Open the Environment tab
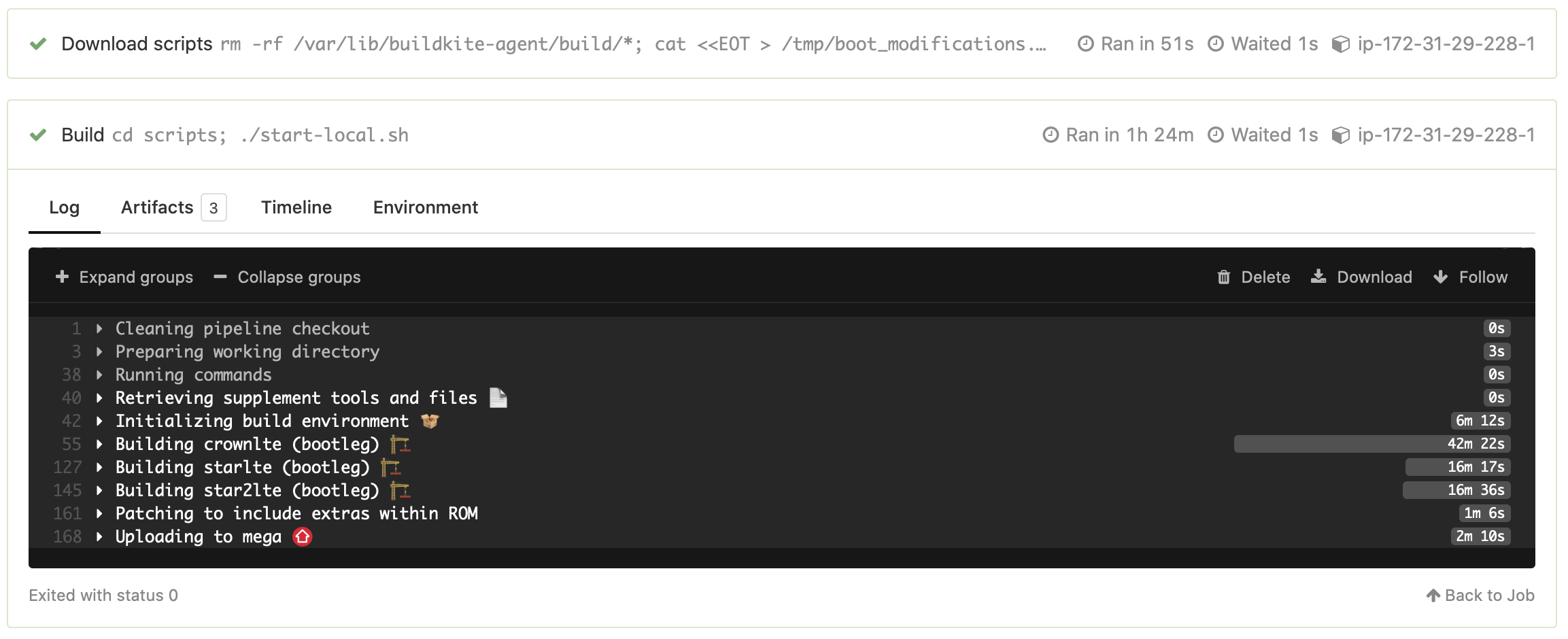The width and height of the screenshot is (1568, 639). pyautogui.click(x=426, y=207)
